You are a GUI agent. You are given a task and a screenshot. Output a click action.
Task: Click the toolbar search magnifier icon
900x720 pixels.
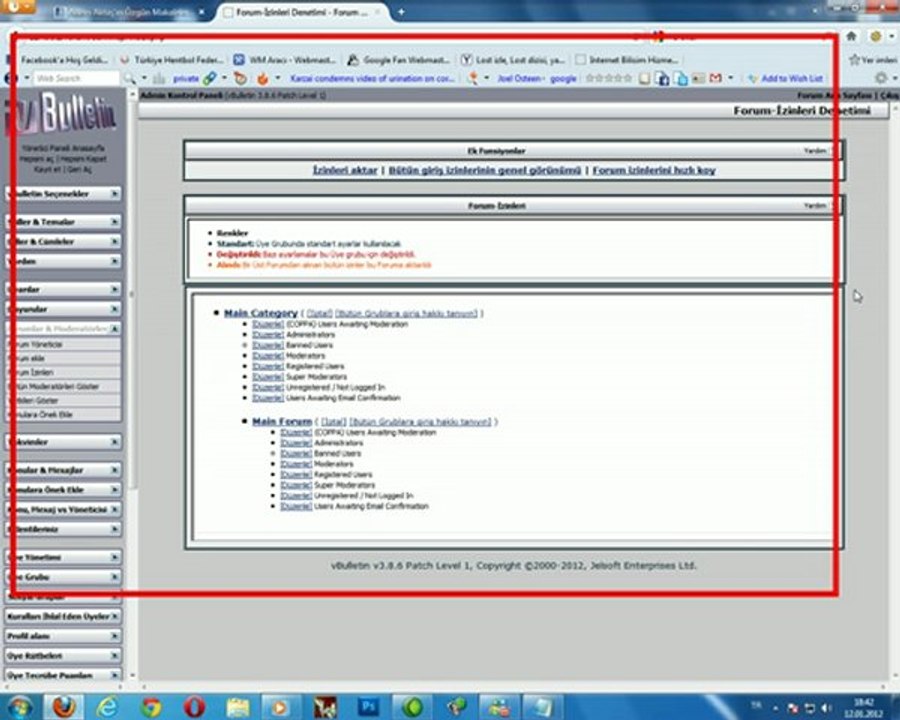click(130, 78)
